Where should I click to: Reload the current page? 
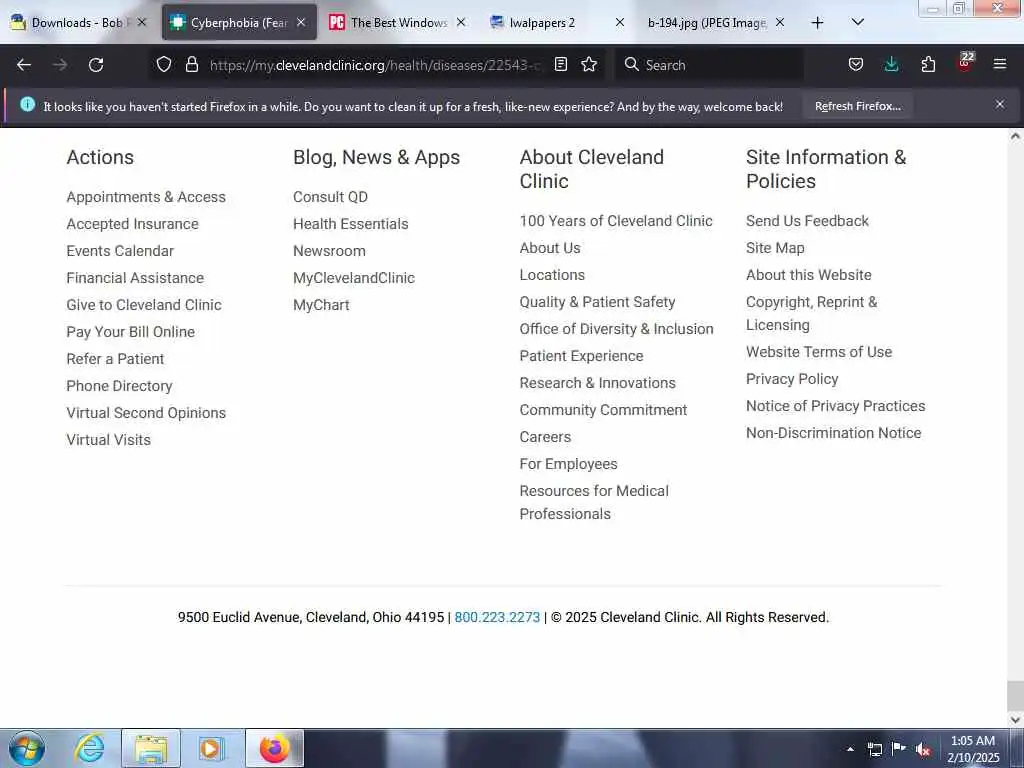pos(96,65)
